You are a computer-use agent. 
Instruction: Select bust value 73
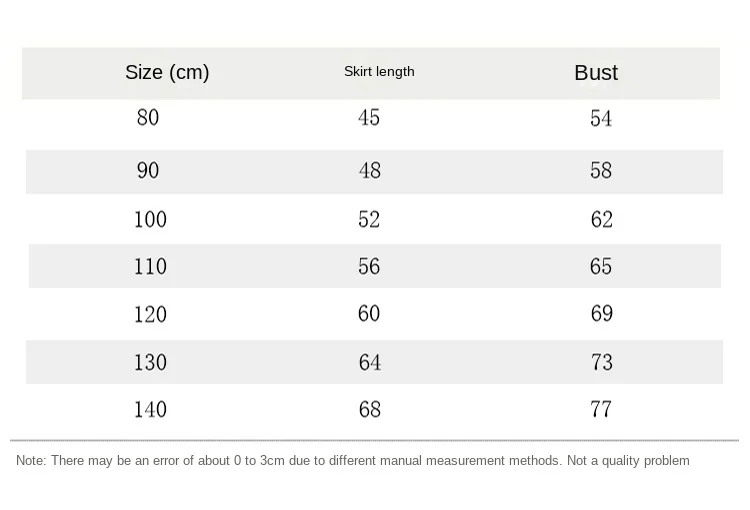[602, 362]
